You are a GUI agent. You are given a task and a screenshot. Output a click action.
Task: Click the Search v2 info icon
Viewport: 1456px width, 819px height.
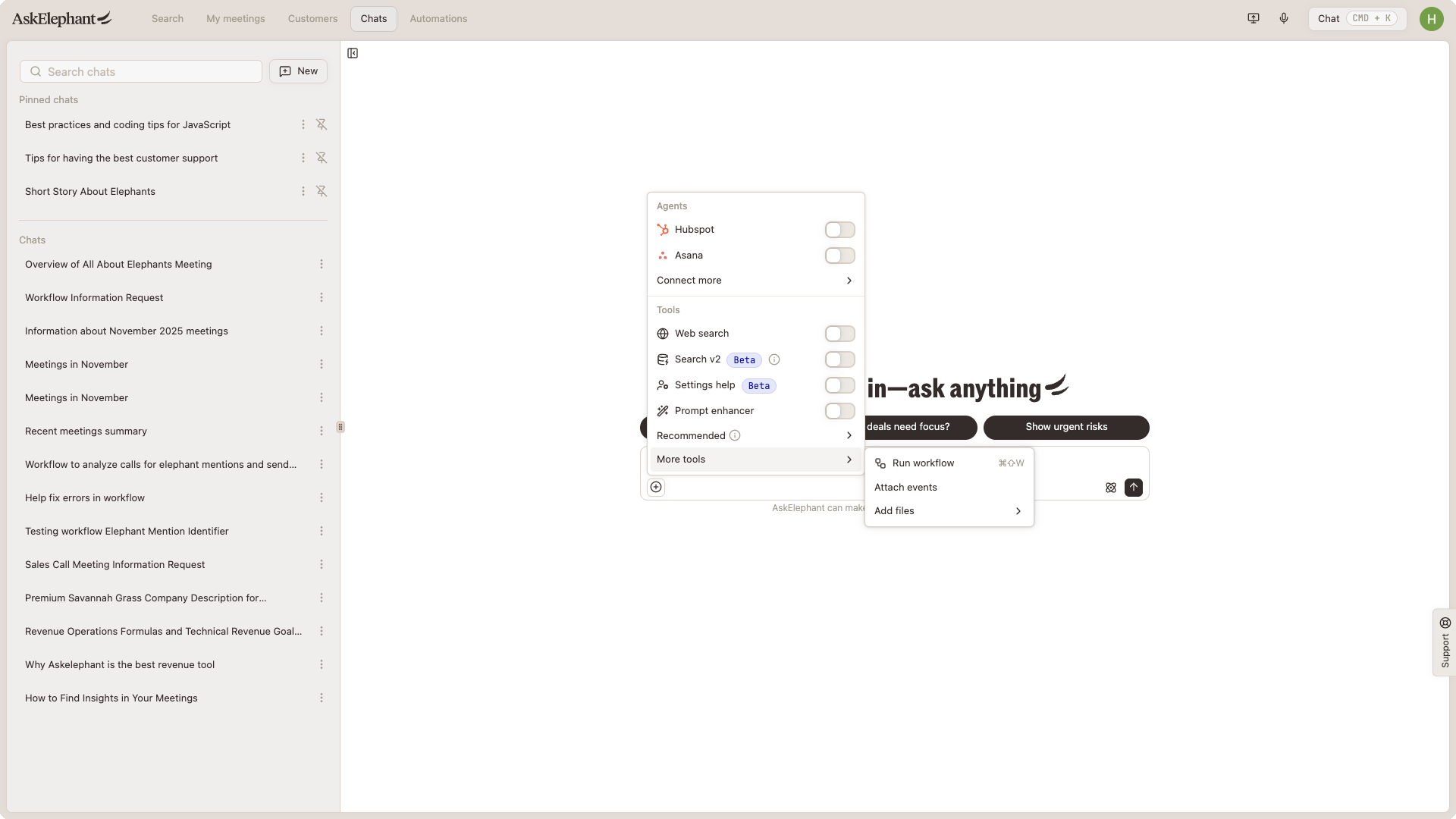click(x=774, y=359)
